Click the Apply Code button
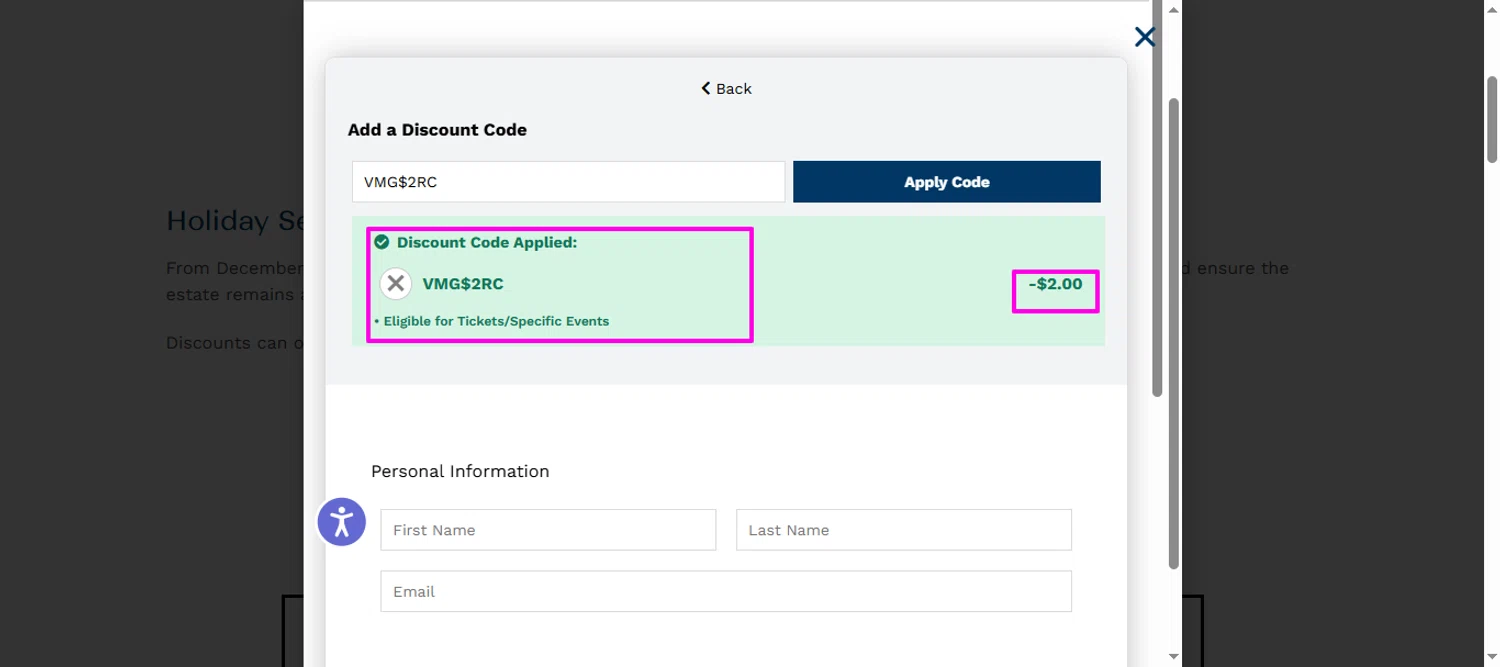1500x667 pixels. 946,182
